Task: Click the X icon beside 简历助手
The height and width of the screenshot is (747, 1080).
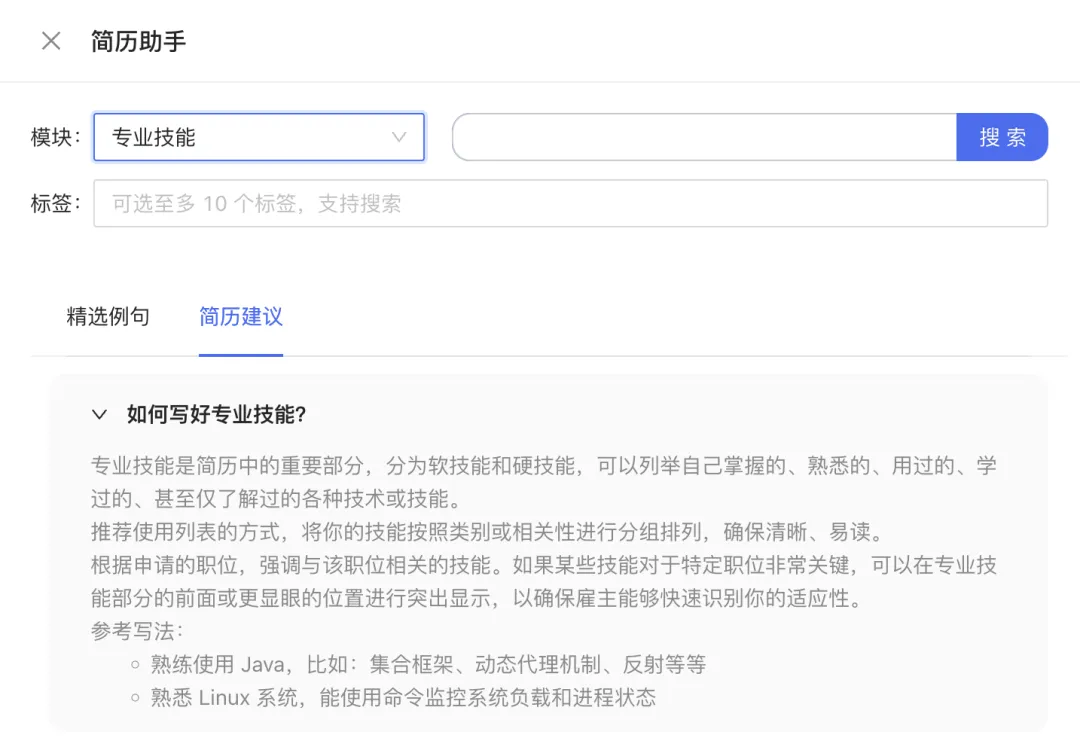Action: tap(50, 40)
